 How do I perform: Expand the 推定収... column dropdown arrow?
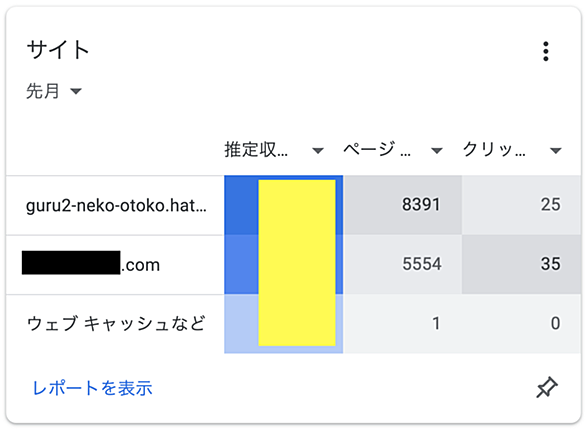coord(318,151)
